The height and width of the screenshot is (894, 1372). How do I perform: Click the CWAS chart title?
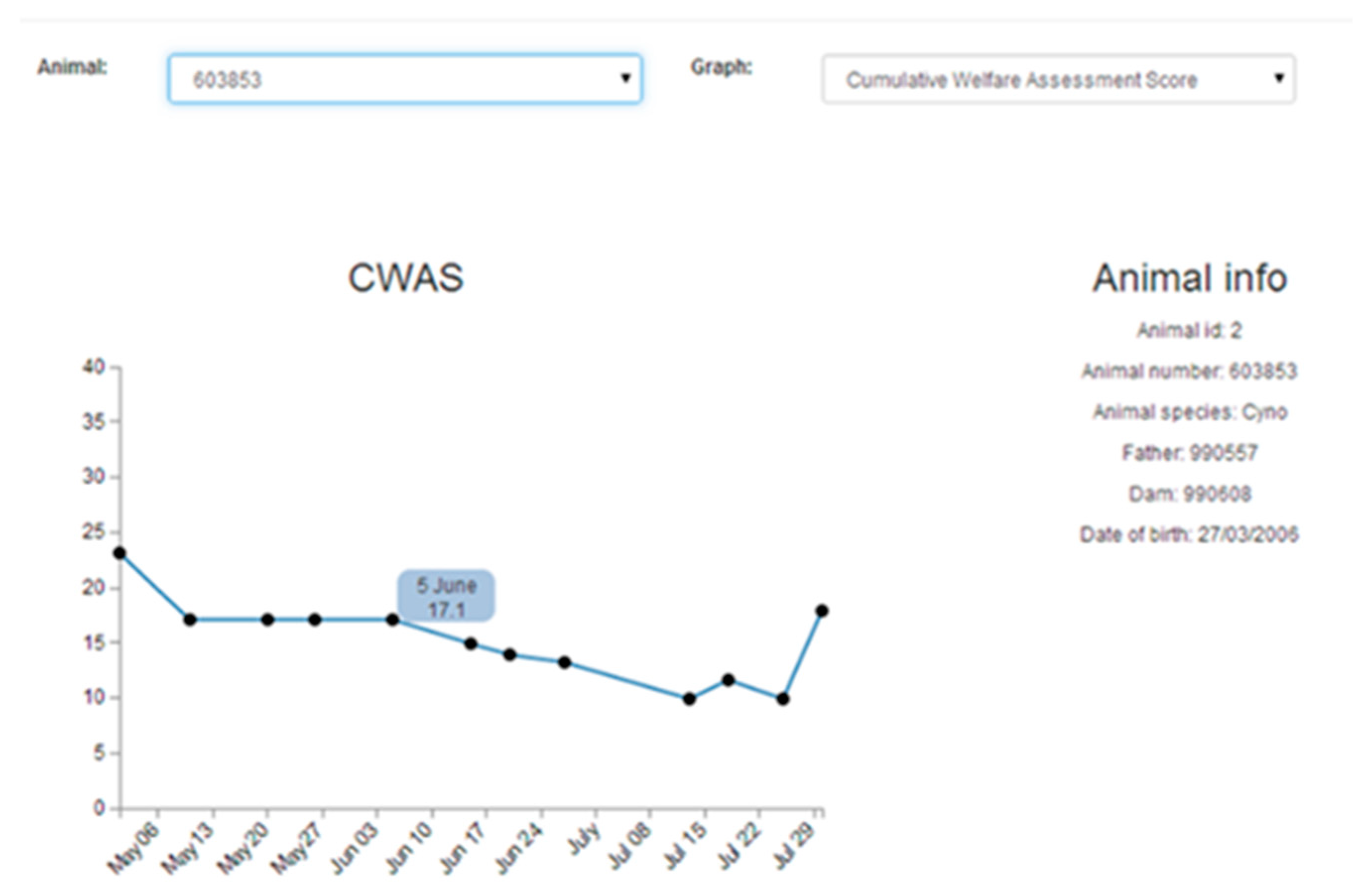(405, 278)
